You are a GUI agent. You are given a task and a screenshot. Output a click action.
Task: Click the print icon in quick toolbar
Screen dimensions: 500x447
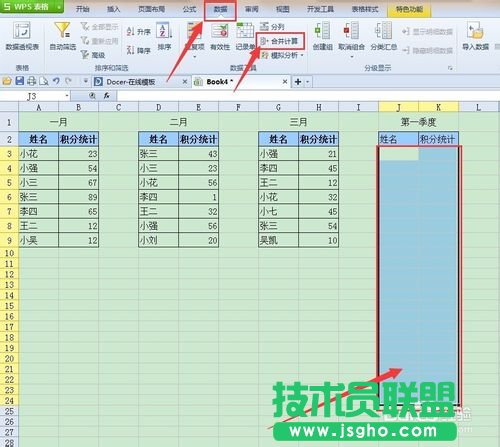point(32,81)
